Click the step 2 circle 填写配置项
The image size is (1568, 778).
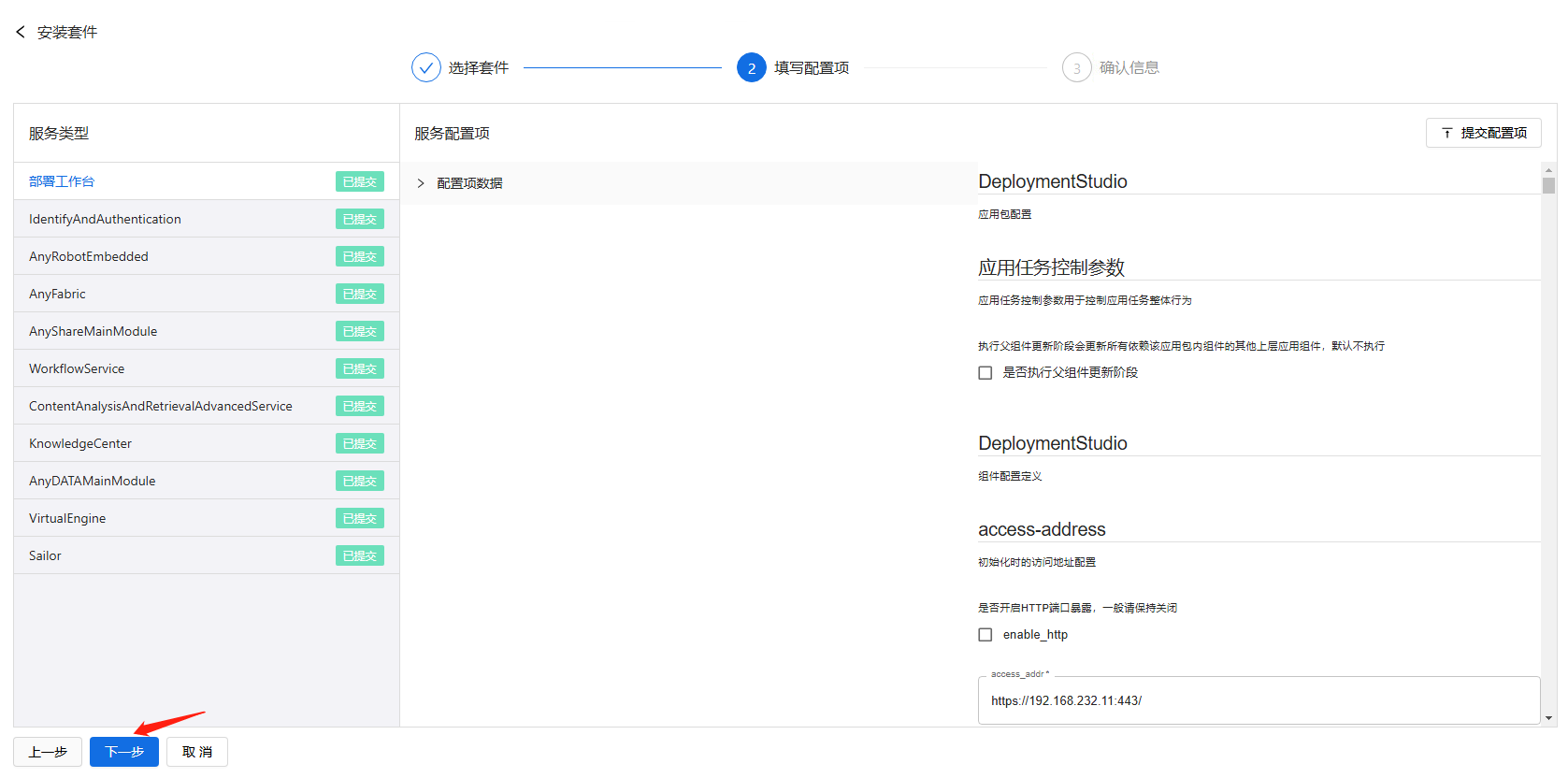(x=752, y=67)
